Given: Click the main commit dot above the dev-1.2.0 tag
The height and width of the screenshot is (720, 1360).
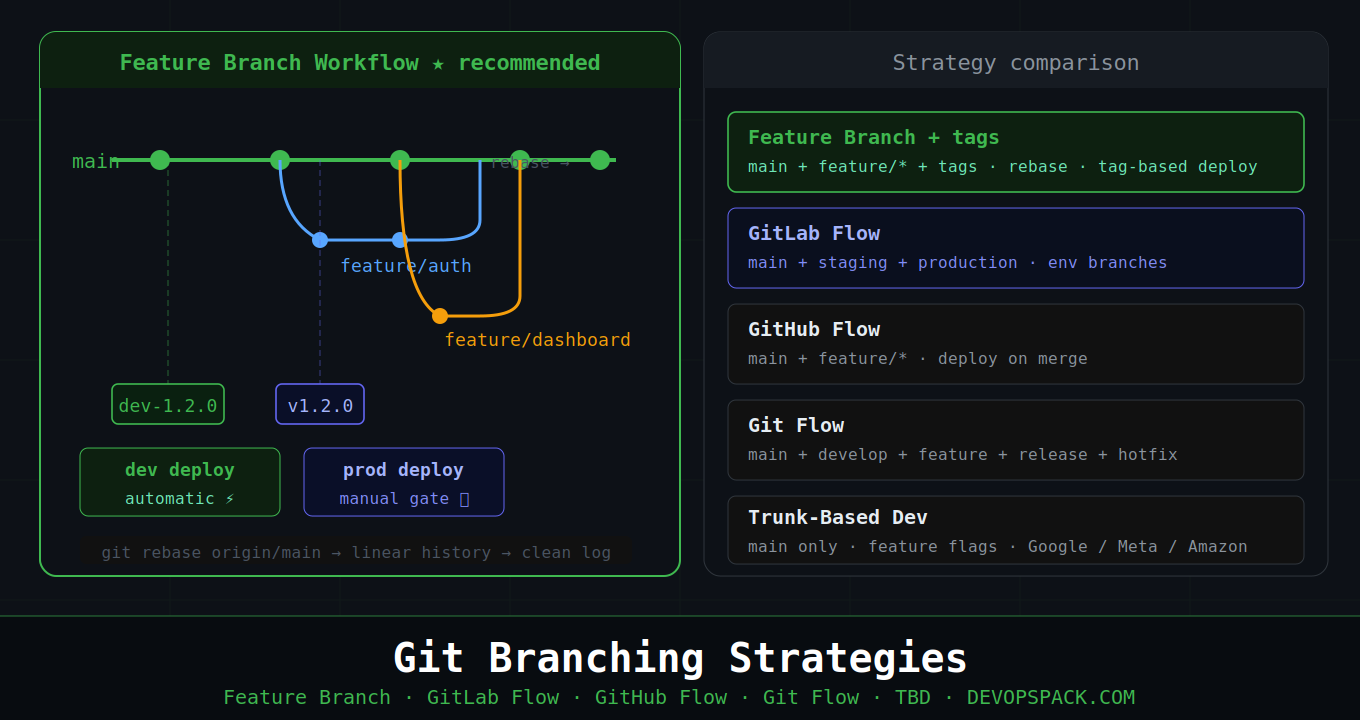Looking at the screenshot, I should click(x=160, y=160).
